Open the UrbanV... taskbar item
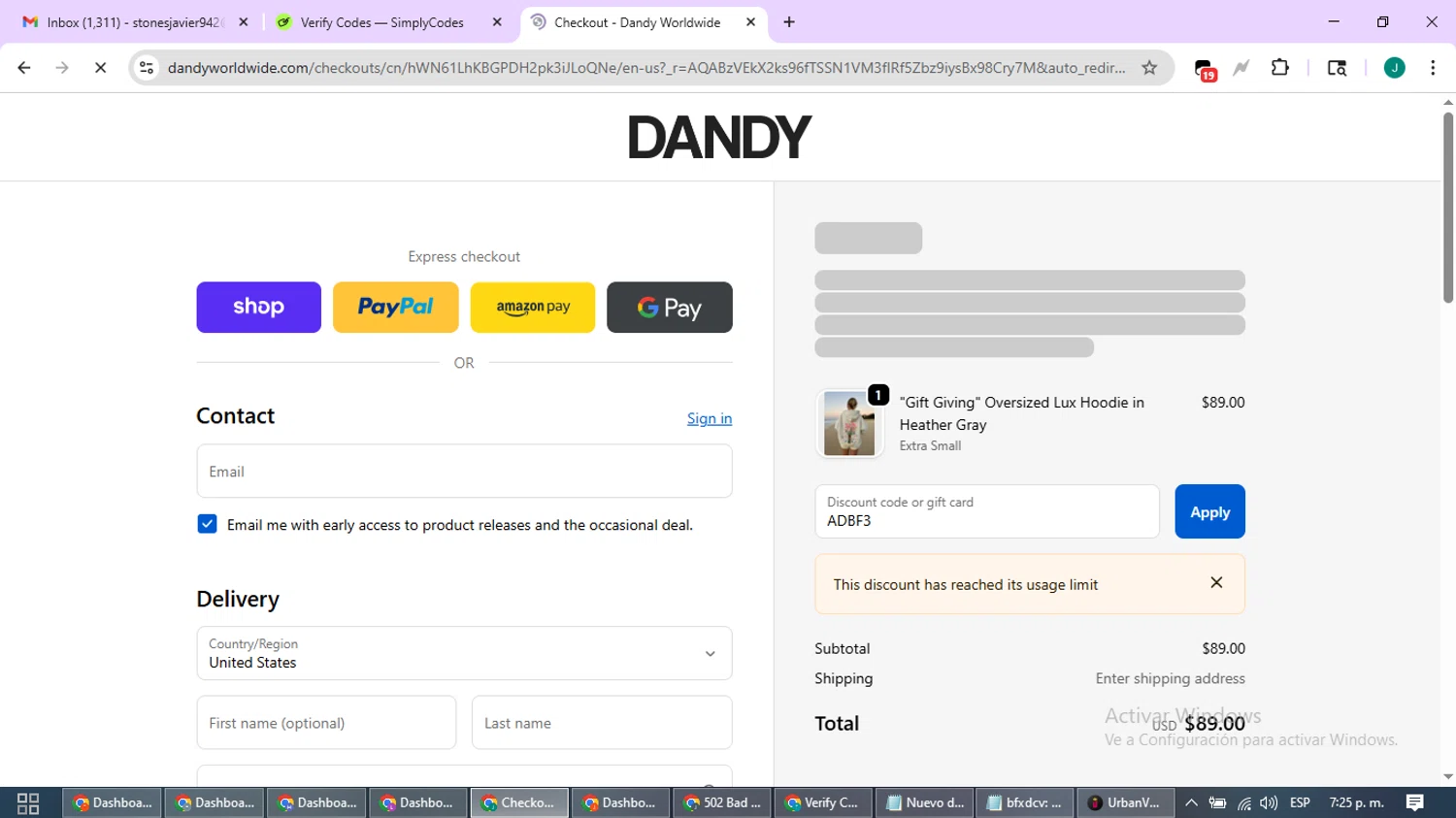The width and height of the screenshot is (1456, 818). coord(1125,802)
